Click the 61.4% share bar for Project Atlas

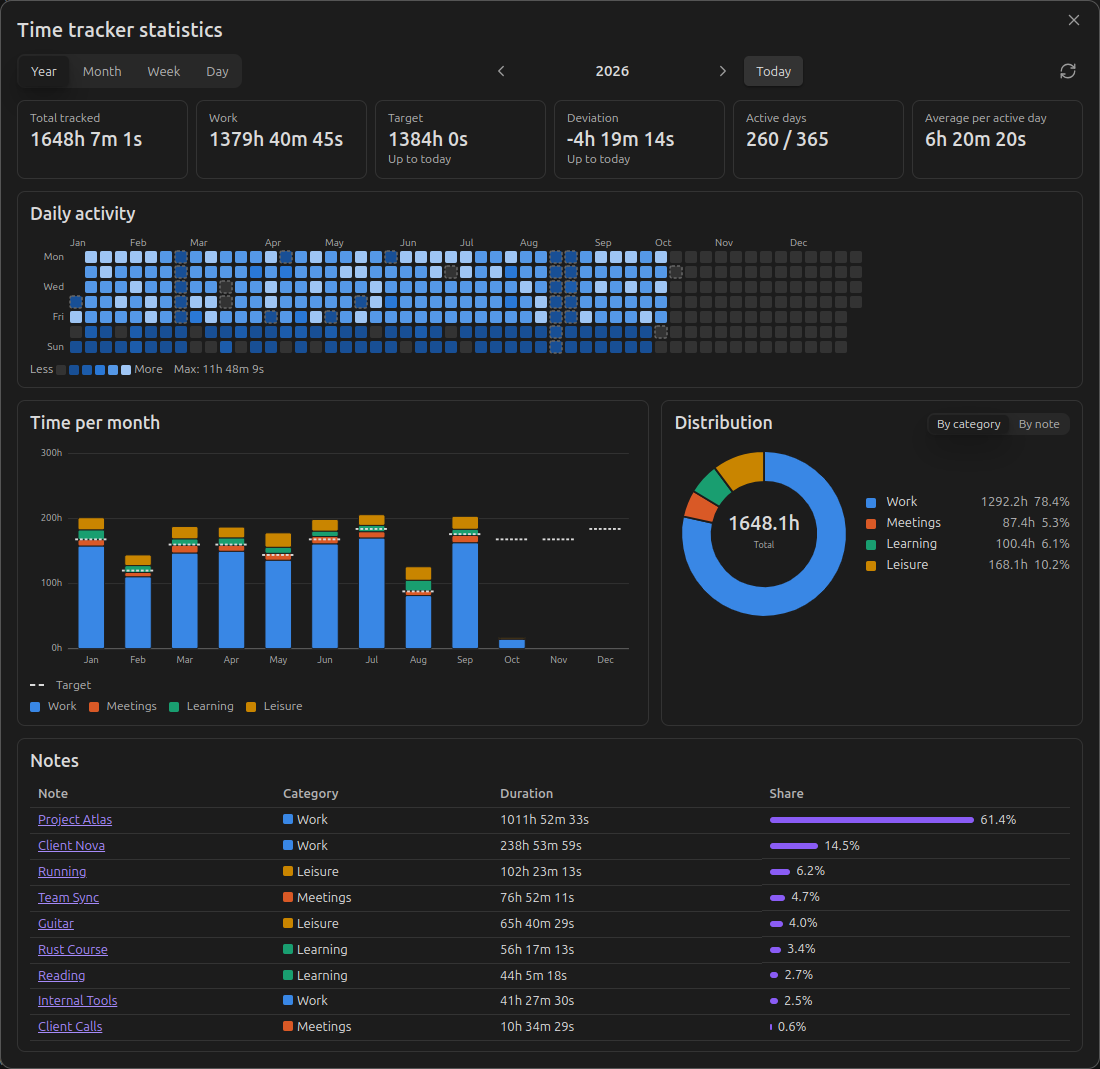pyautogui.click(x=871, y=820)
